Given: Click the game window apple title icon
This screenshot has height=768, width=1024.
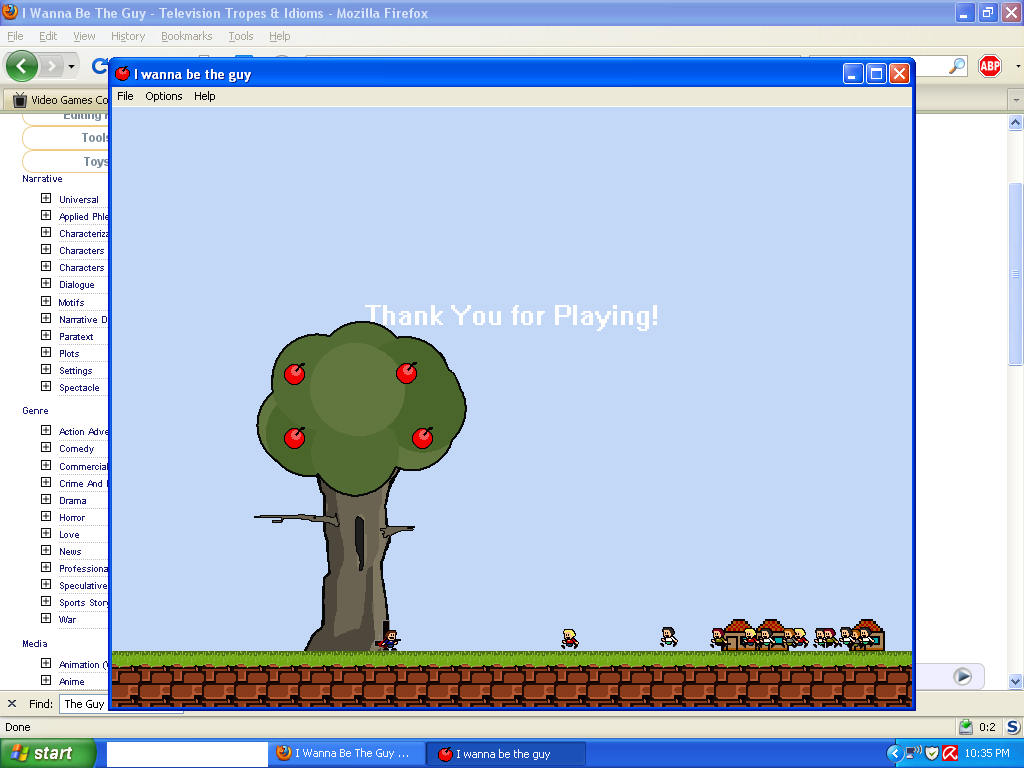Looking at the screenshot, I should (x=123, y=74).
